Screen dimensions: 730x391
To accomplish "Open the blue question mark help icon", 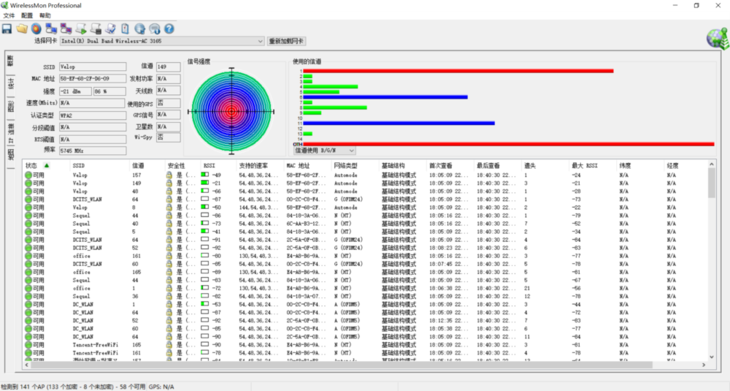I will (169, 29).
